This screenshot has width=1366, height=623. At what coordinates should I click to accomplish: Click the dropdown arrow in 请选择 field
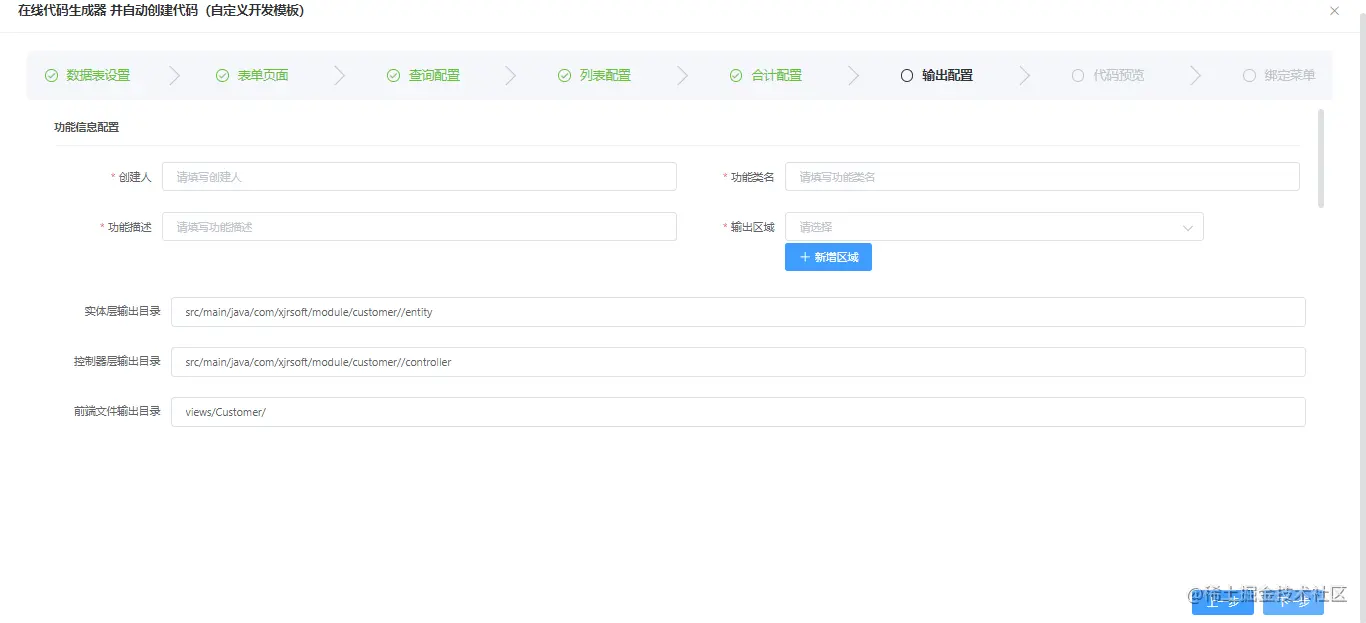coord(1188,226)
